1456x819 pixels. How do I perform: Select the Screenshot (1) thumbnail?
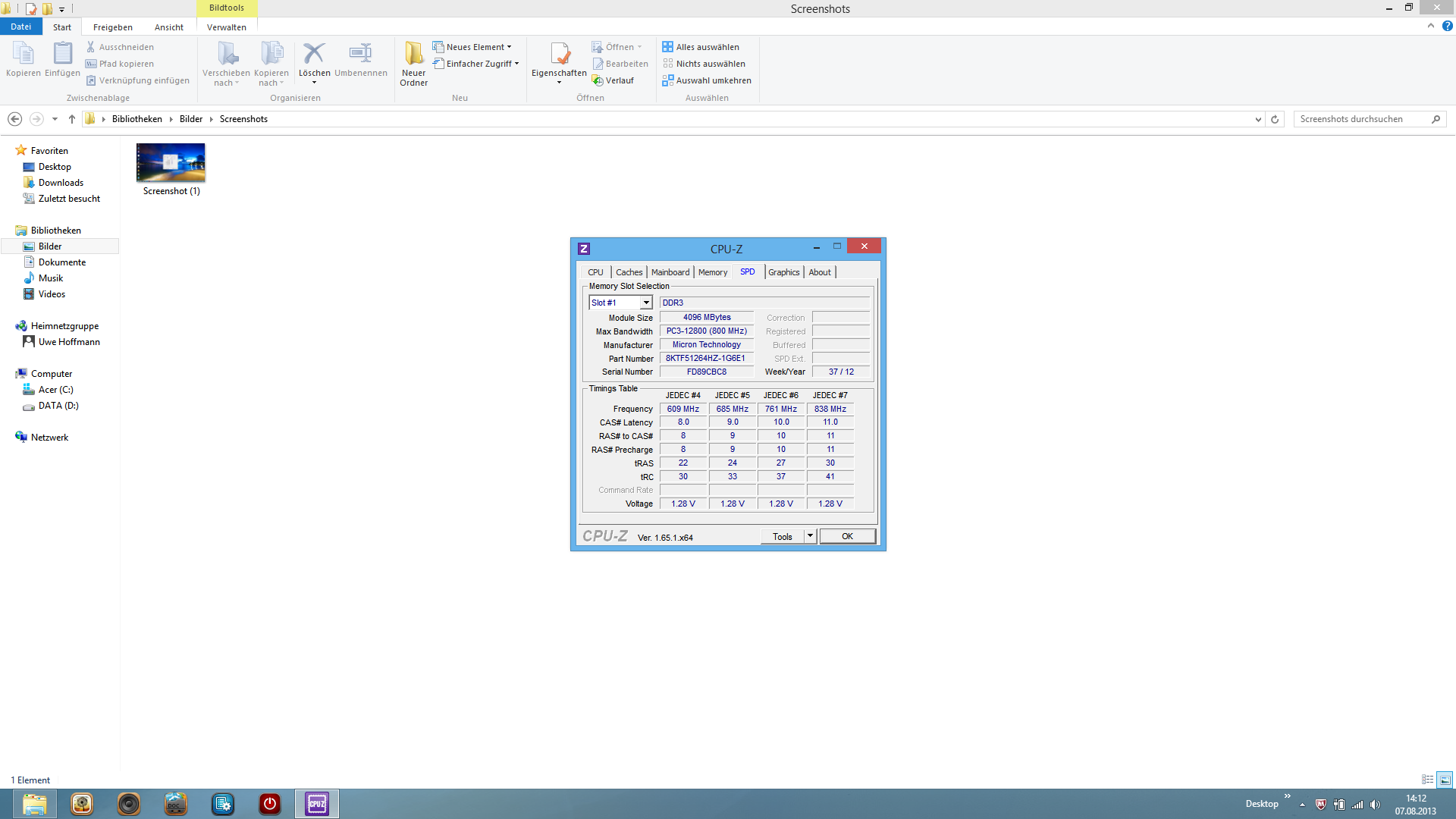pyautogui.click(x=171, y=163)
